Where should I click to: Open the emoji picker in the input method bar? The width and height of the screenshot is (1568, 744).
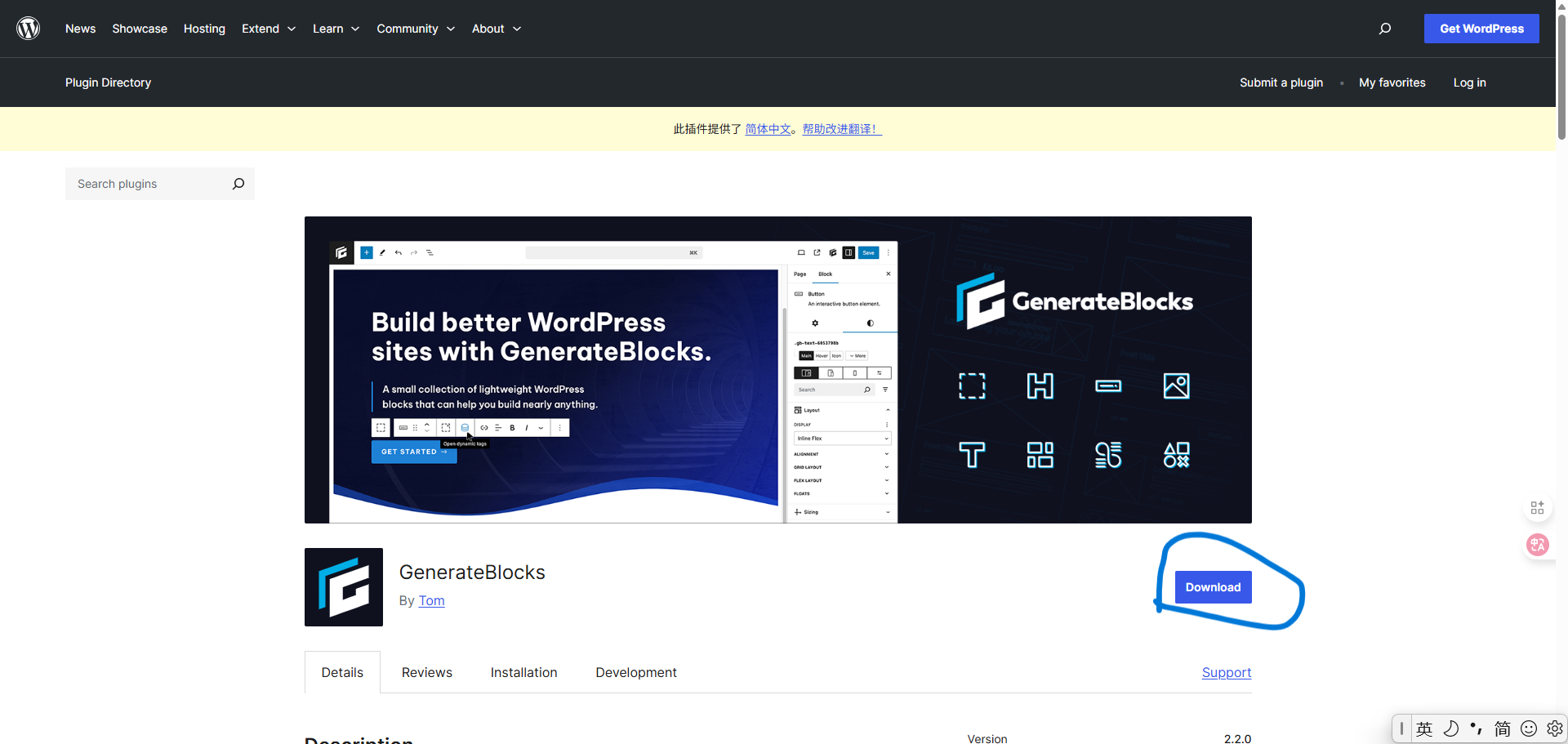tap(1528, 728)
